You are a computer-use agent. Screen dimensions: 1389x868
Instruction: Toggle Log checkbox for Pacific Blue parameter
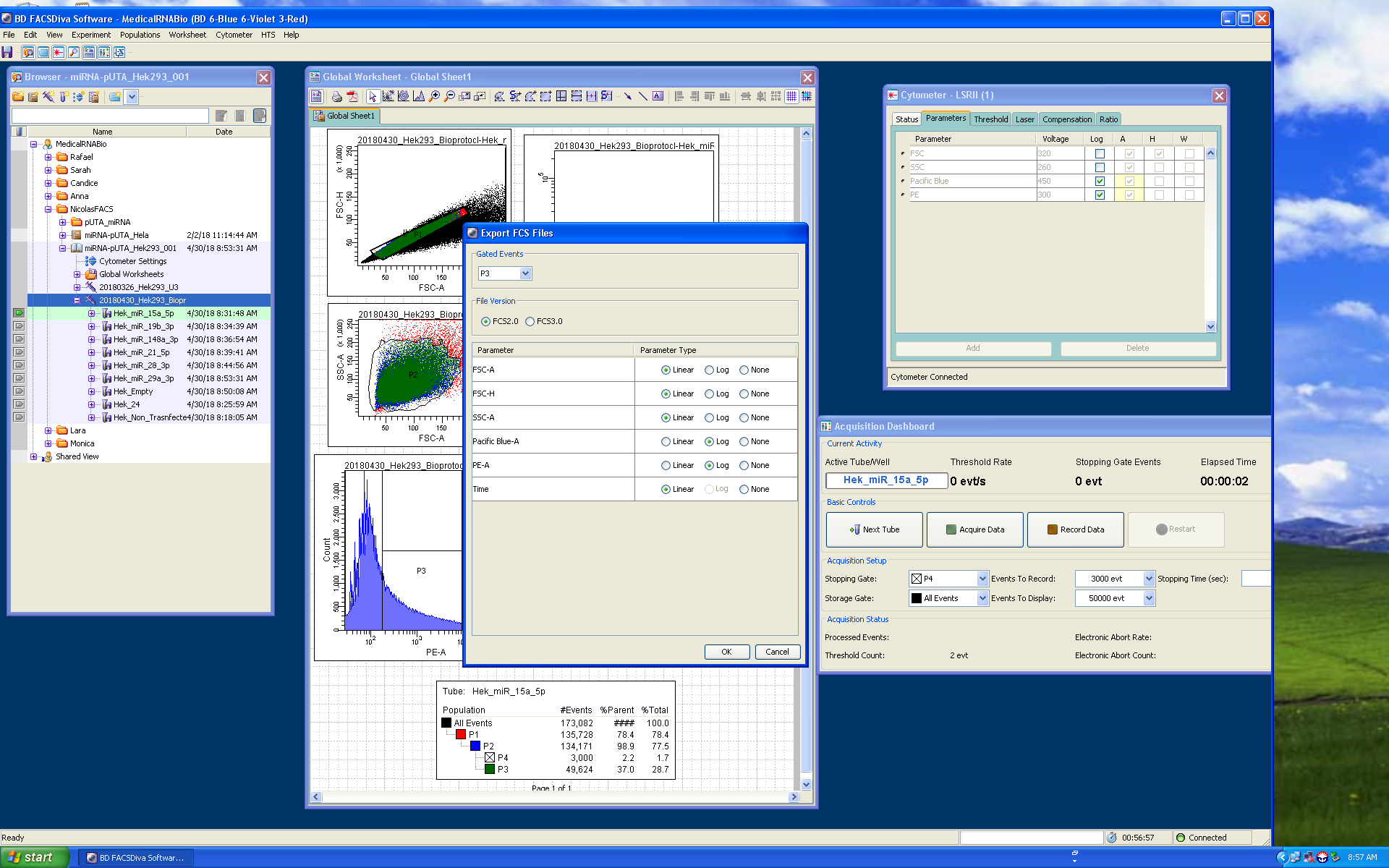pyautogui.click(x=1100, y=181)
